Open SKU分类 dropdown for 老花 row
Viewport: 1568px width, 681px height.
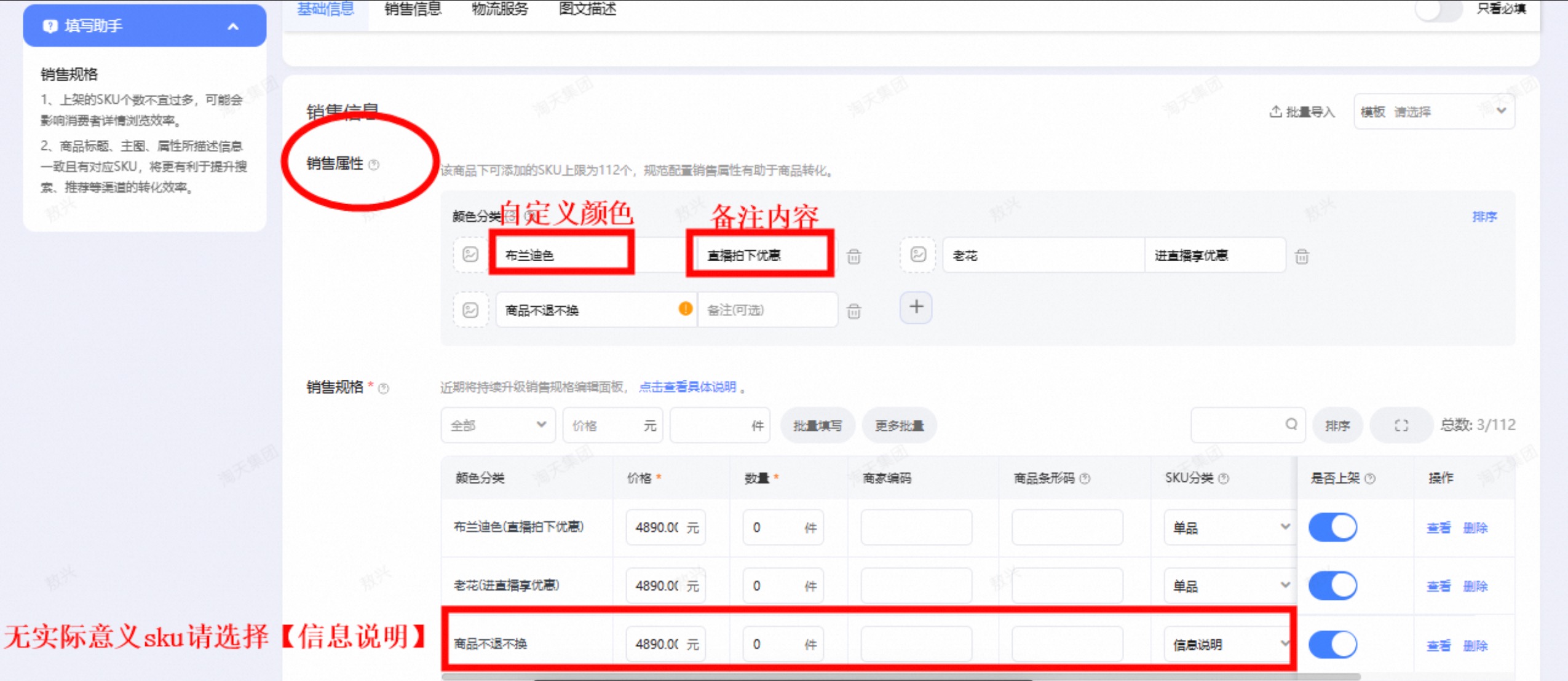click(x=1230, y=585)
